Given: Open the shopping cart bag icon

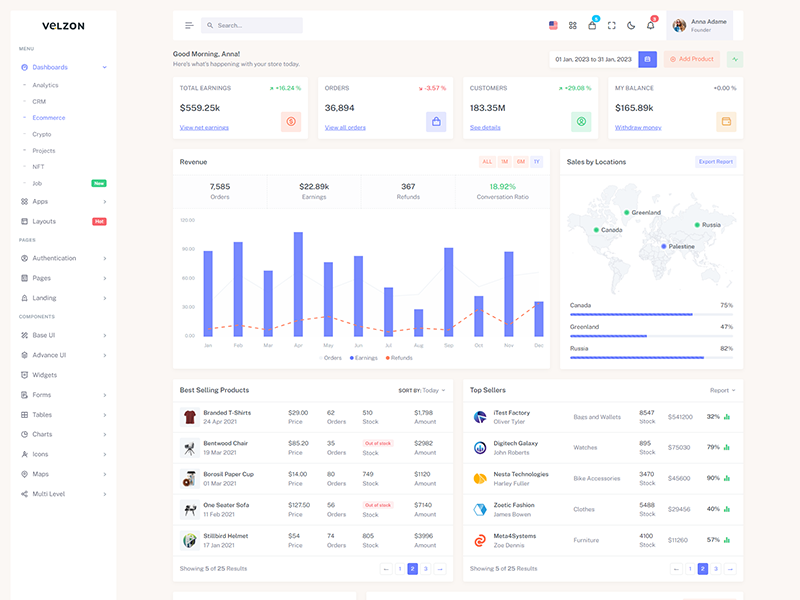Looking at the screenshot, I should click(592, 25).
